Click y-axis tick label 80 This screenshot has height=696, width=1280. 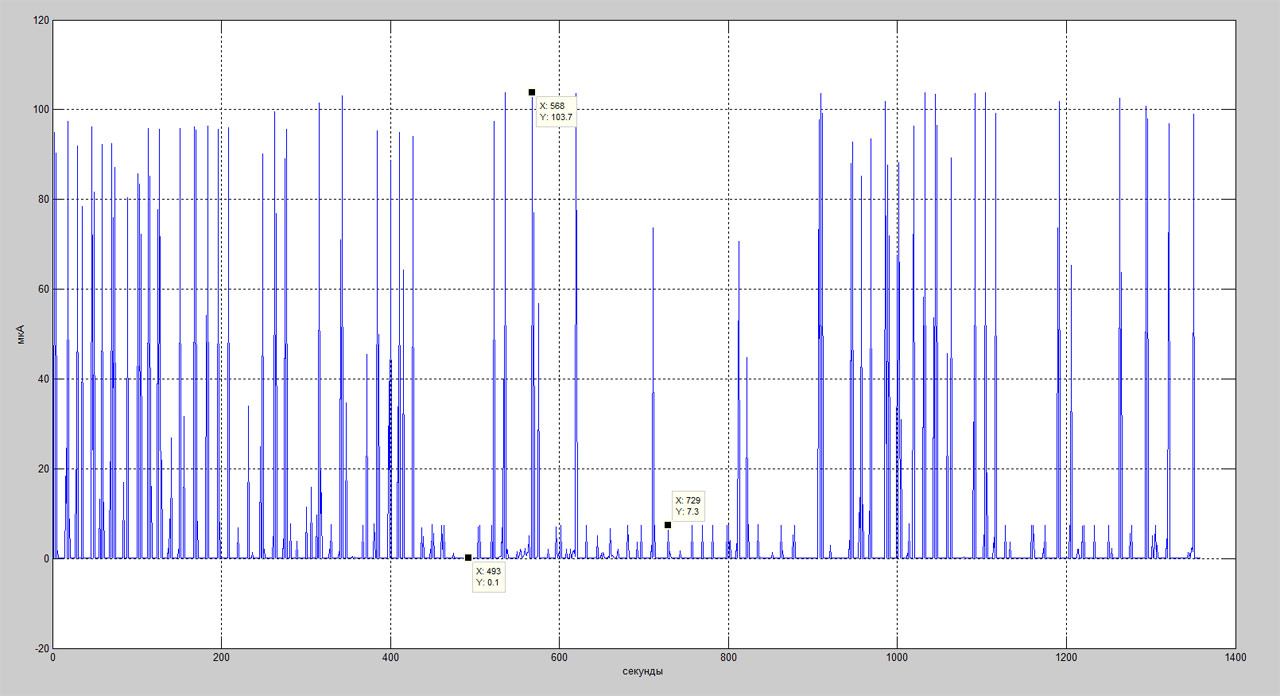(43, 199)
